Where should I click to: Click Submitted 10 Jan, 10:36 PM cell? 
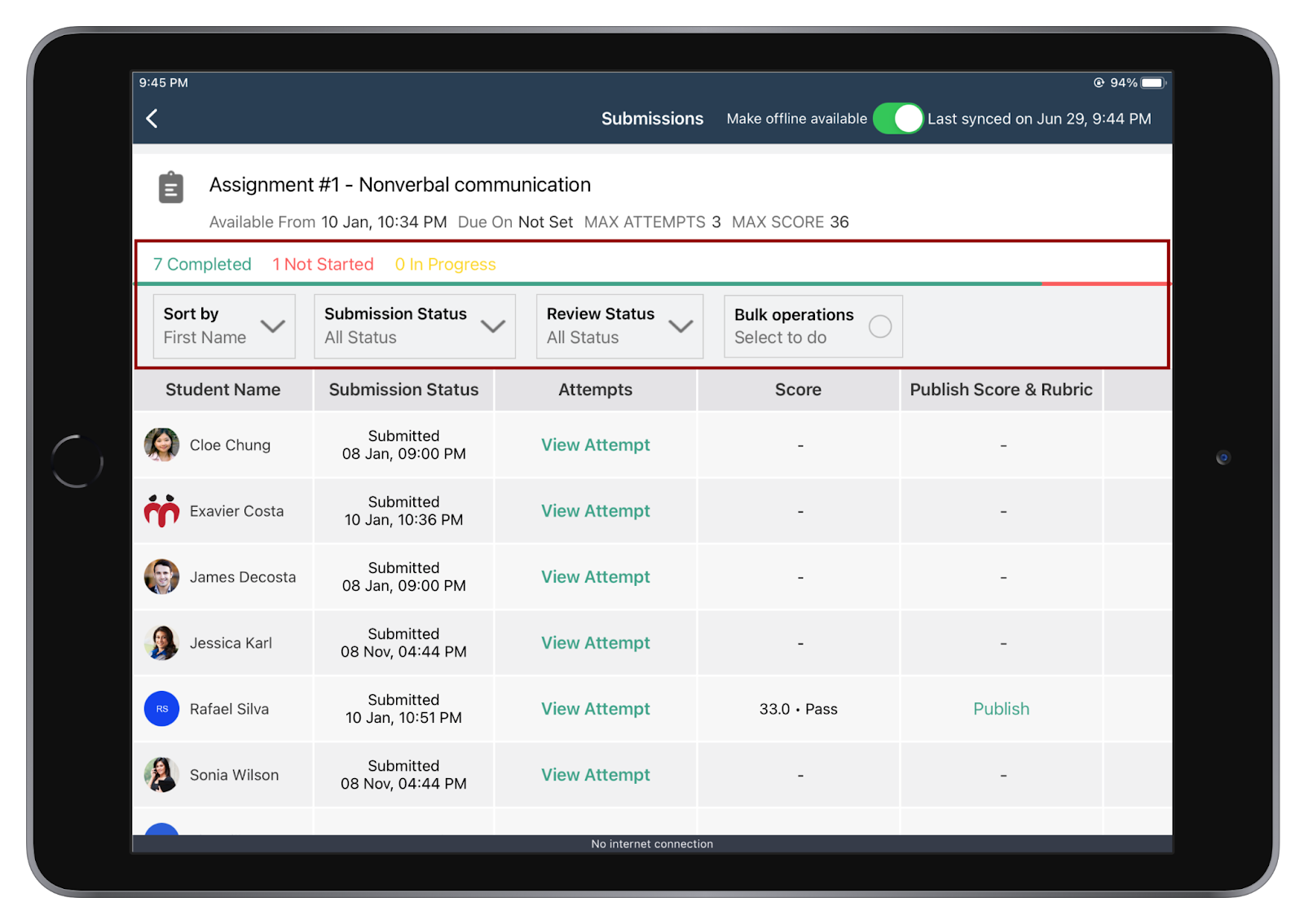403,511
